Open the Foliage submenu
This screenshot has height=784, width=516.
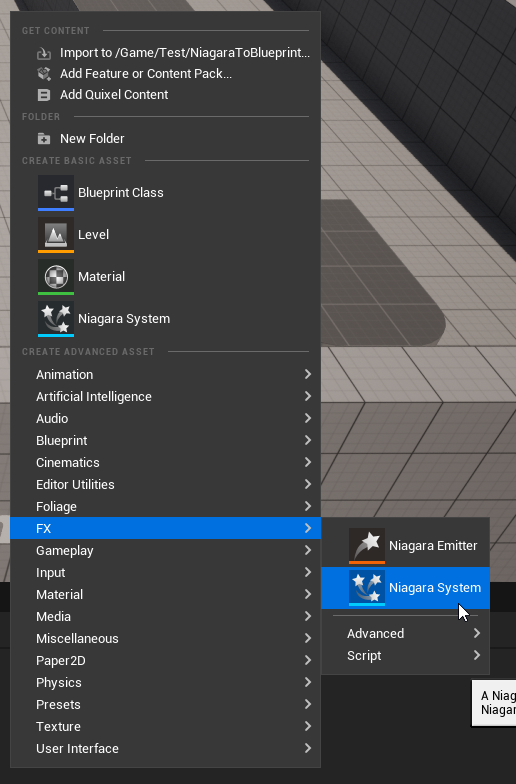tap(165, 506)
